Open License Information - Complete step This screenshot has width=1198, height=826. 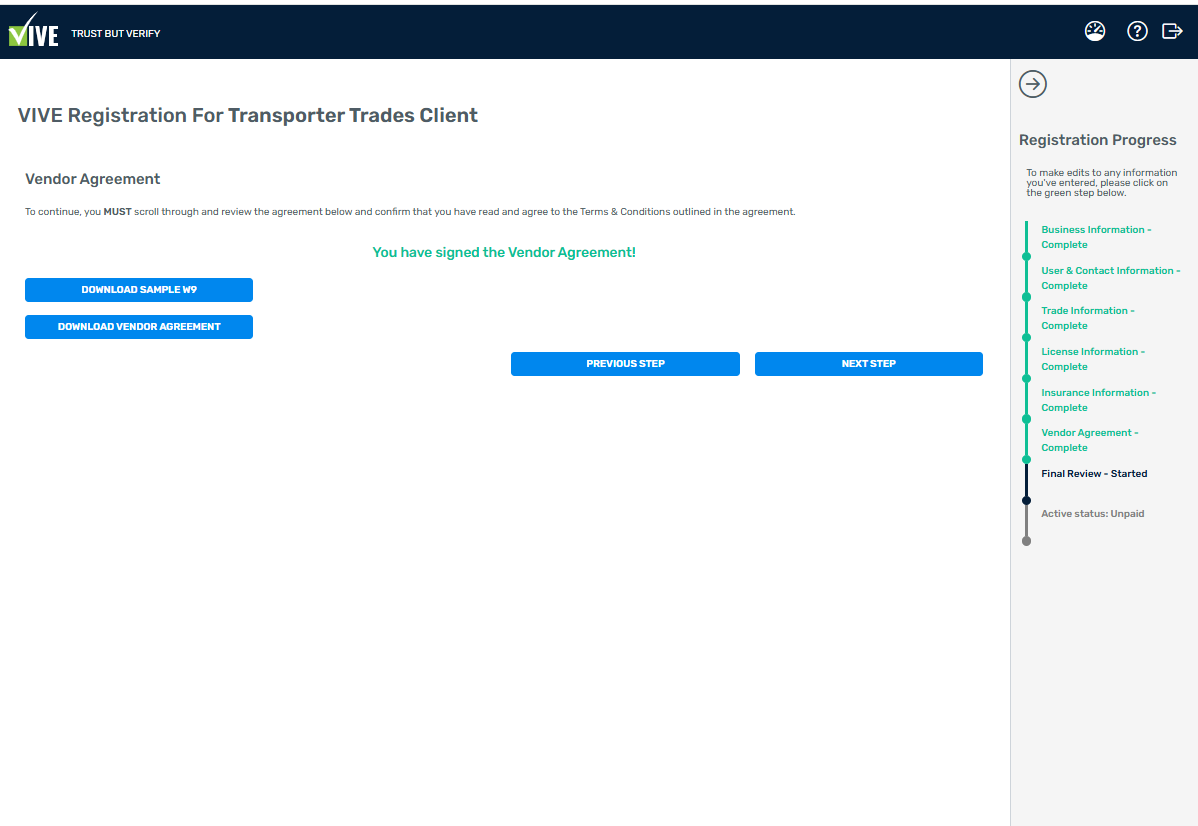pos(1093,359)
